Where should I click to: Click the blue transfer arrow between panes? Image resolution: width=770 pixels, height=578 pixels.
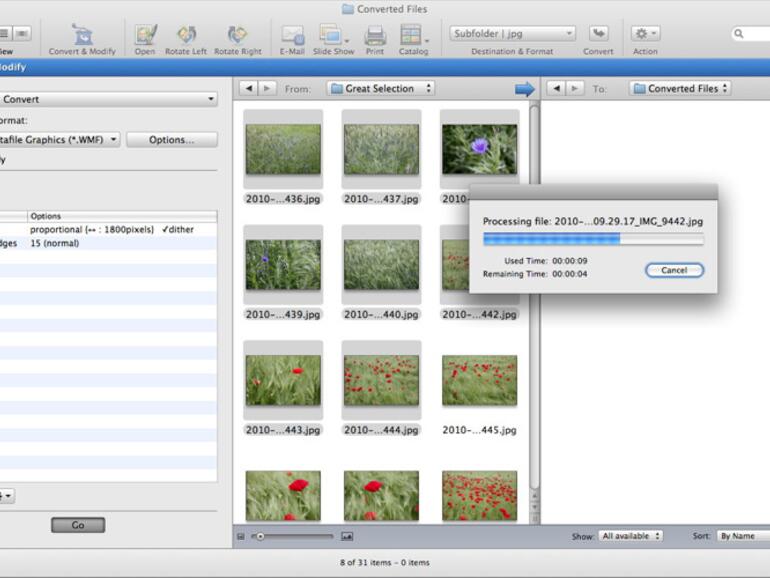[524, 89]
